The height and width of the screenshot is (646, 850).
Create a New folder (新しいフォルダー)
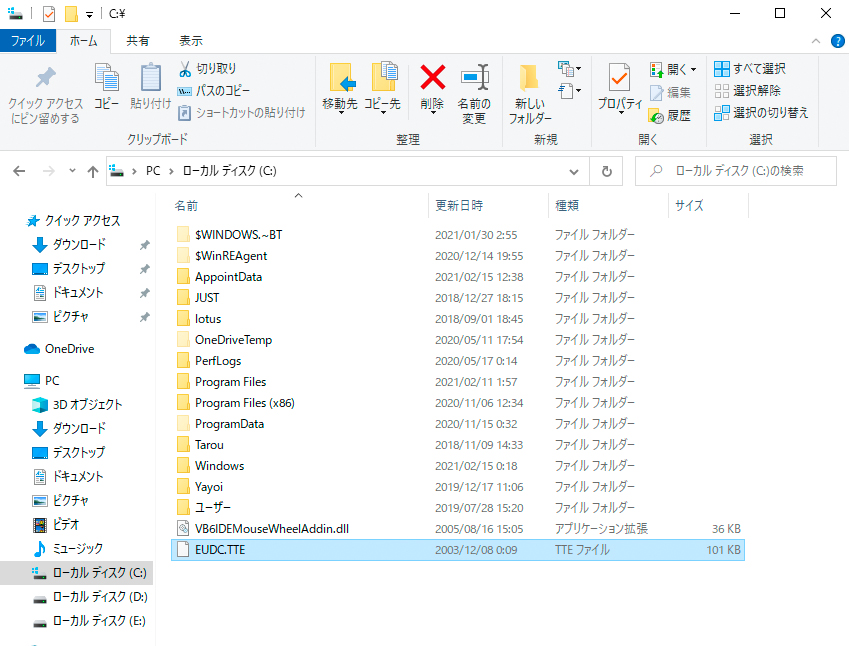(530, 93)
